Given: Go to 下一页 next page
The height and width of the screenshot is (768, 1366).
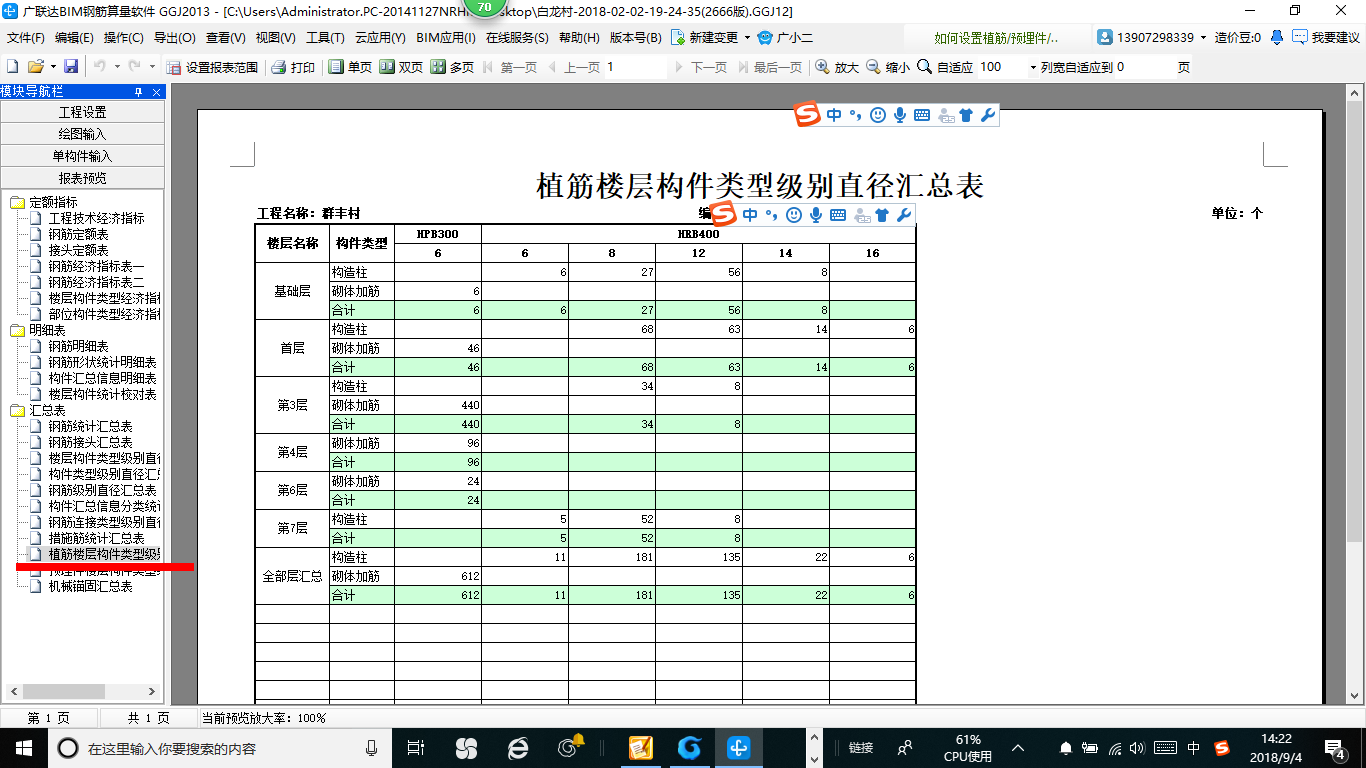Looking at the screenshot, I should (701, 67).
